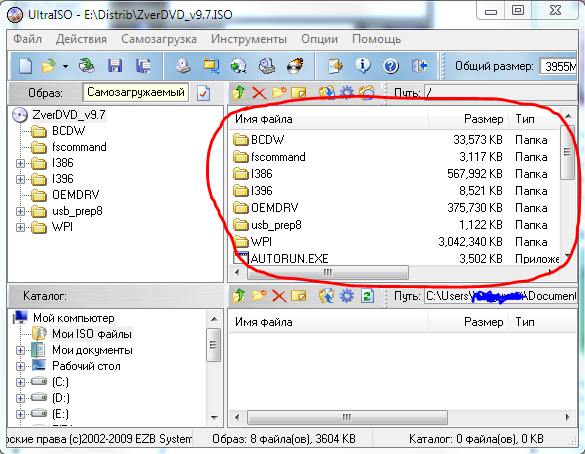
Task: Click the Burn CD/DVD image flame icon
Action: 295,66
